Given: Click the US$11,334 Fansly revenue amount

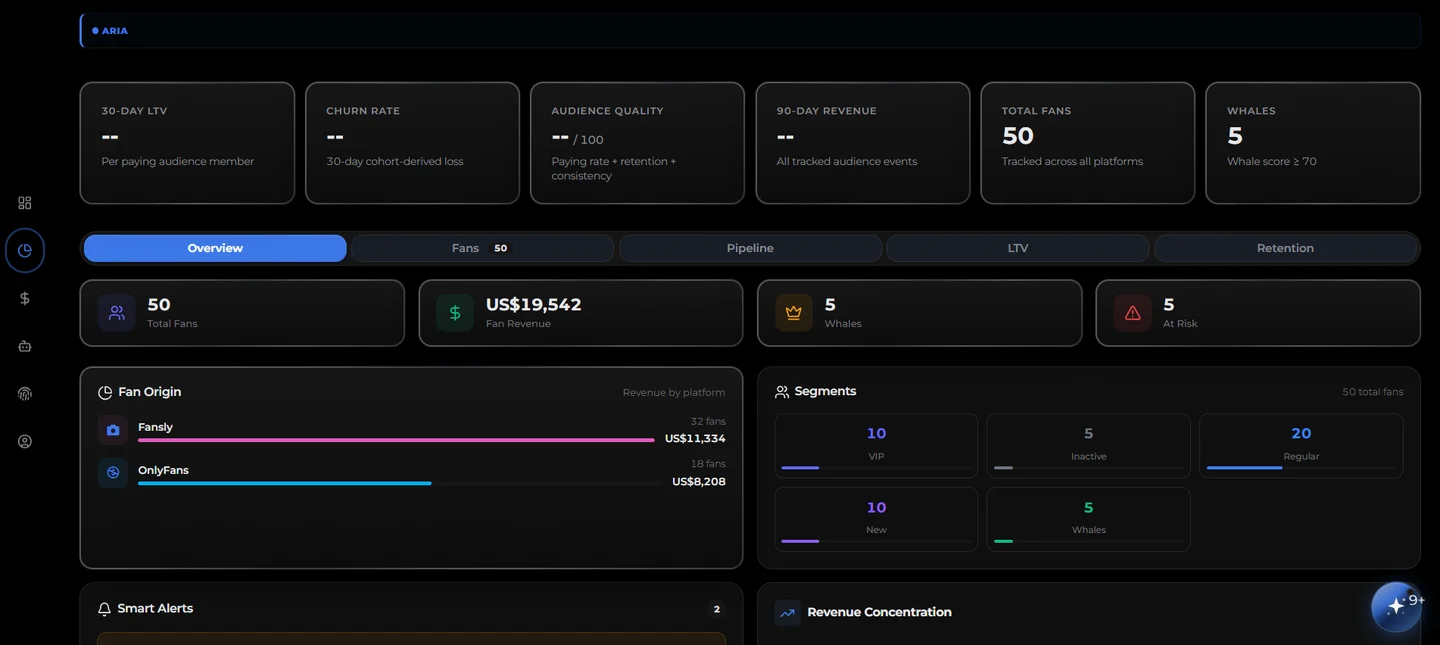Looking at the screenshot, I should [x=695, y=439].
